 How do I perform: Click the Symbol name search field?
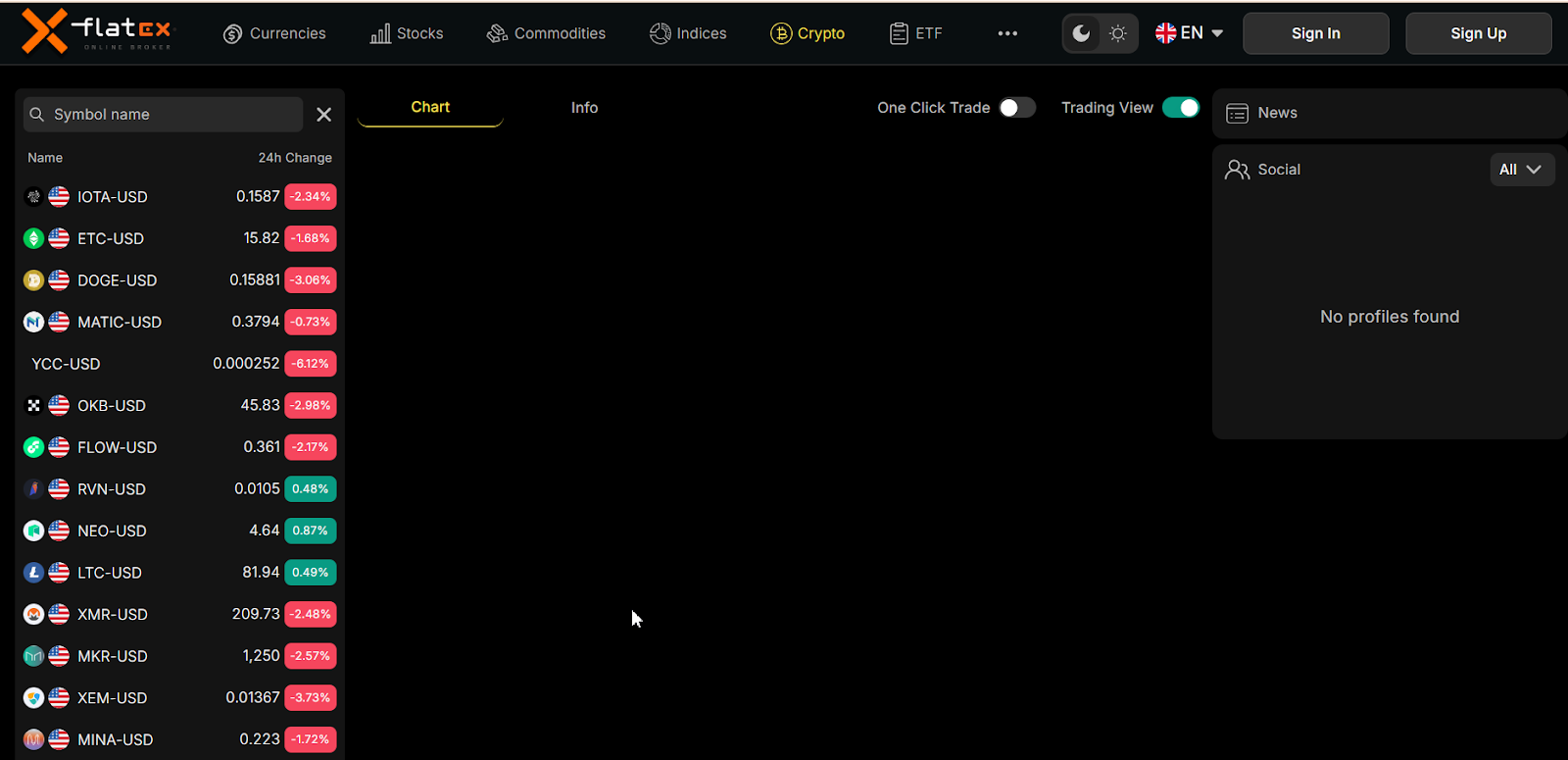pyautogui.click(x=164, y=115)
